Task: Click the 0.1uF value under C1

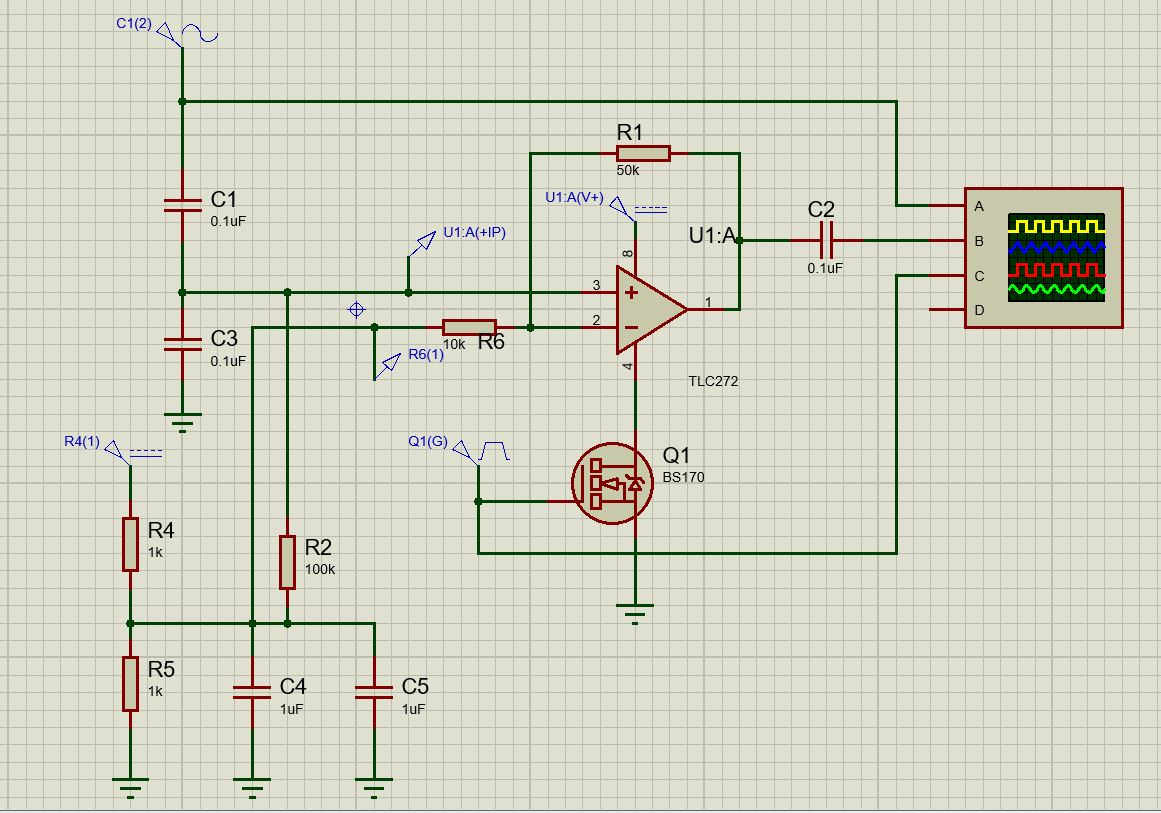Action: [228, 221]
